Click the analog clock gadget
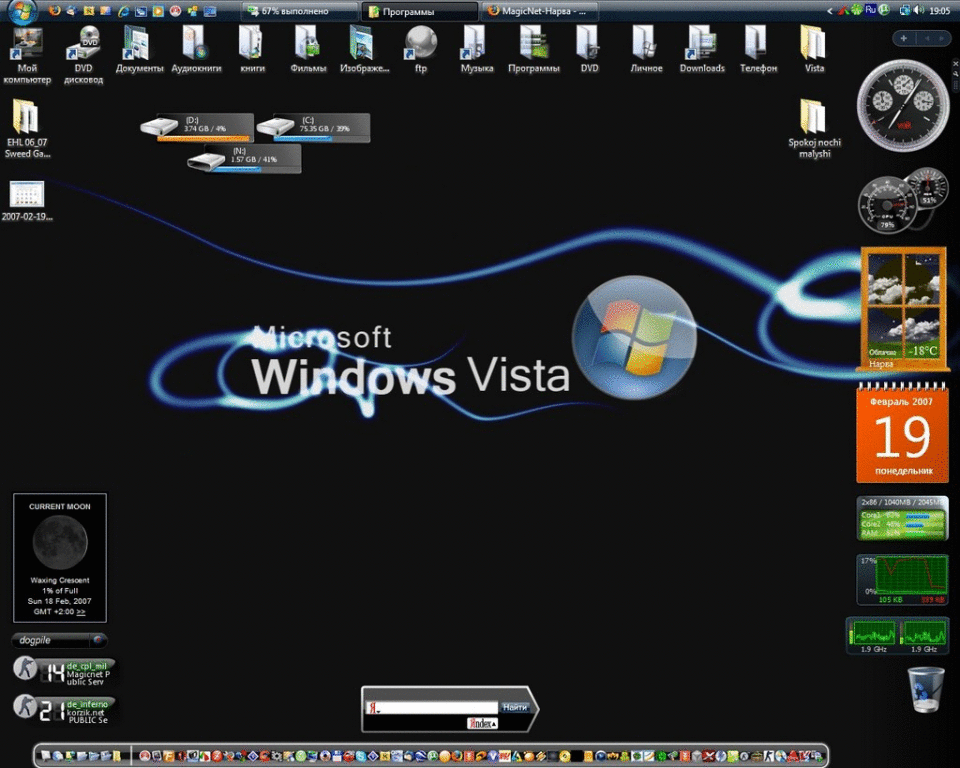960x768 pixels. point(902,105)
